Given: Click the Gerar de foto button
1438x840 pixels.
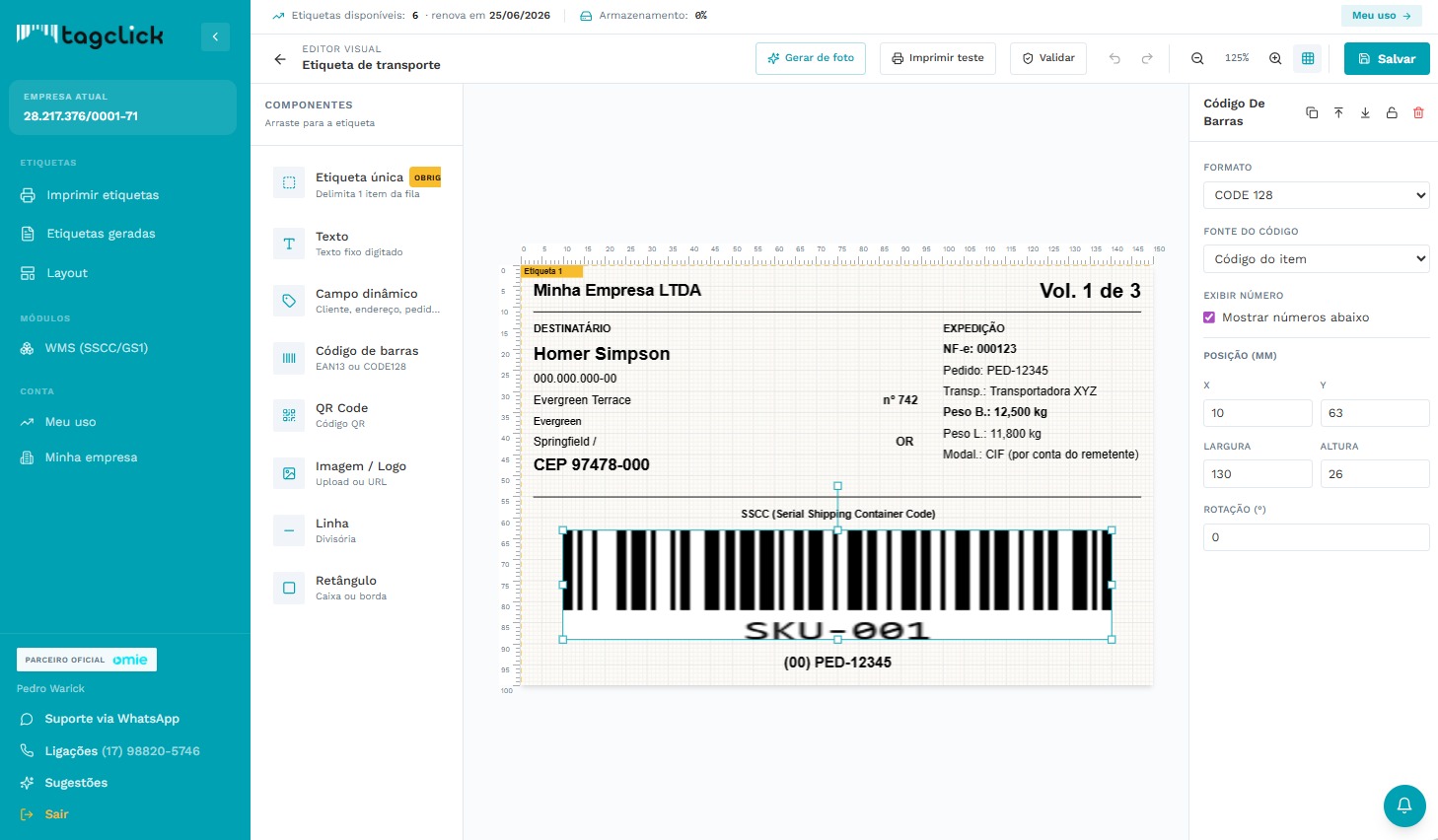Looking at the screenshot, I should coord(811,58).
